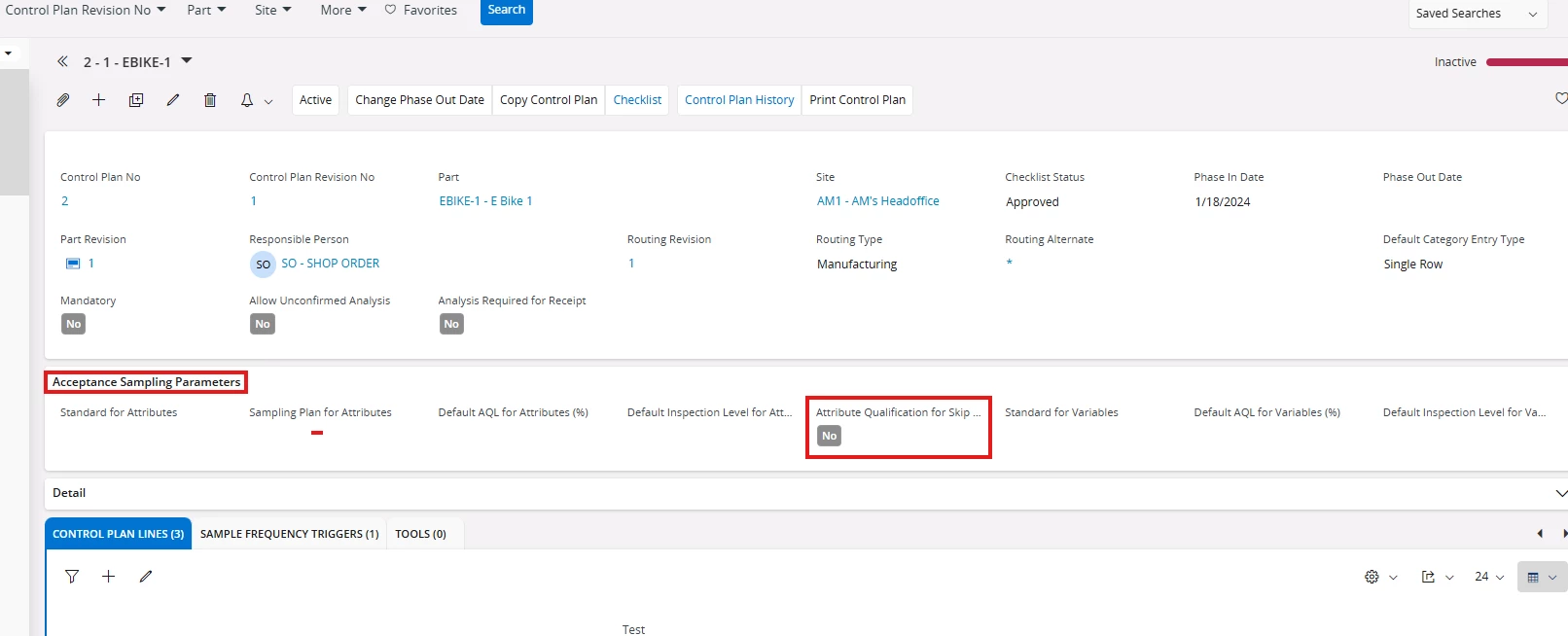Delete the control plan record
The image size is (1568, 636).
pos(210,100)
